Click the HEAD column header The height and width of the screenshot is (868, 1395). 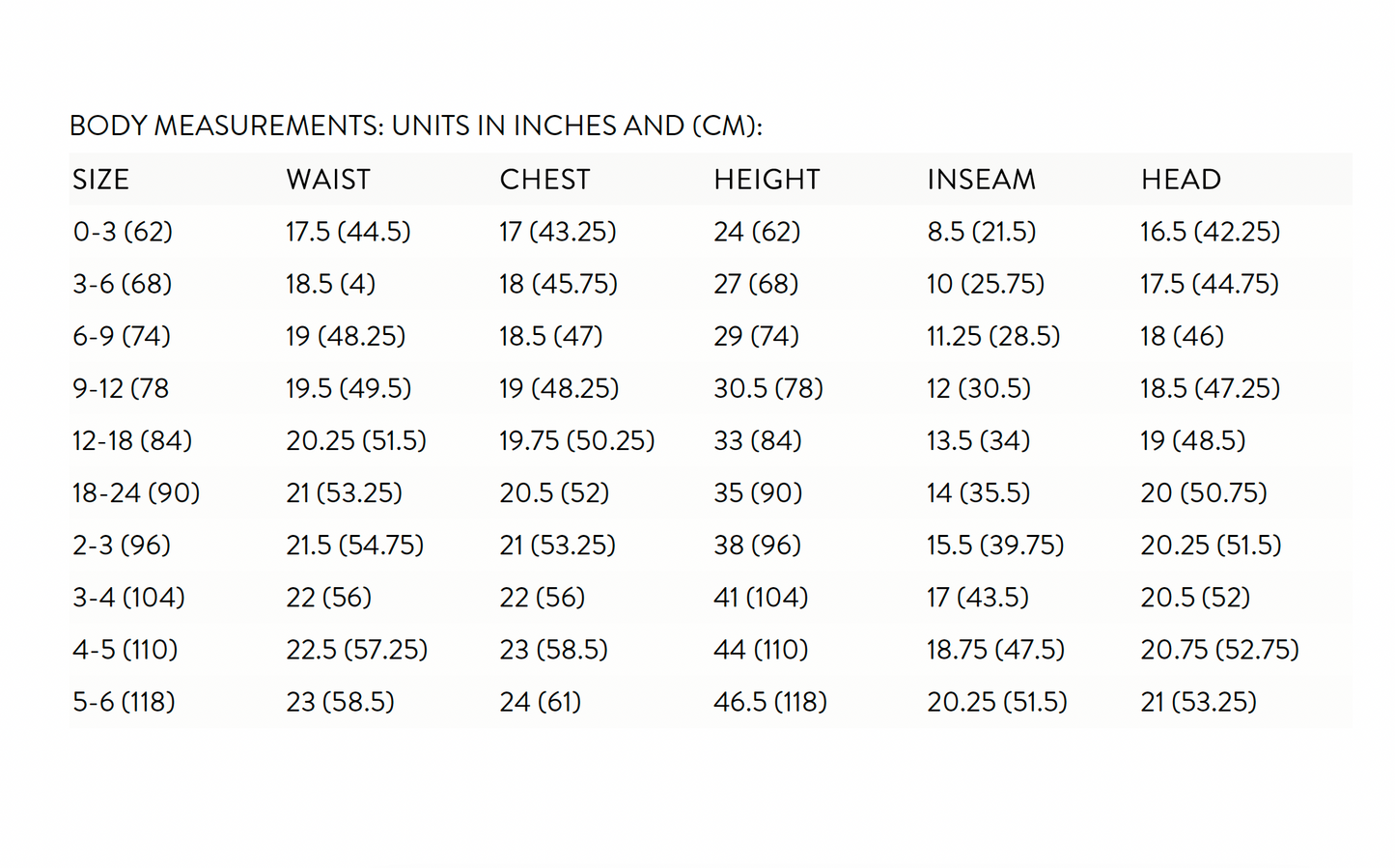point(1181,180)
